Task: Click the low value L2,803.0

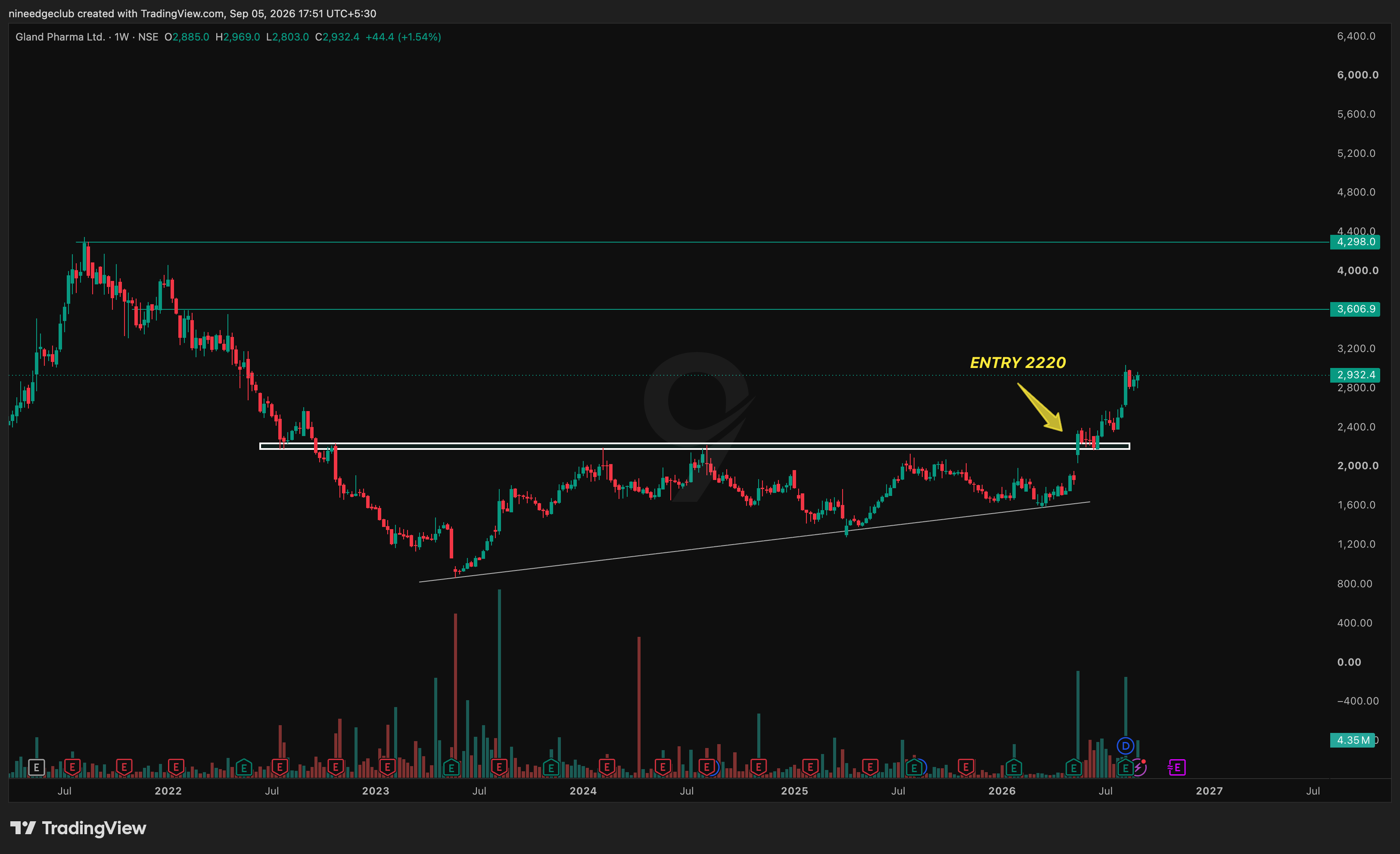Action: point(287,37)
